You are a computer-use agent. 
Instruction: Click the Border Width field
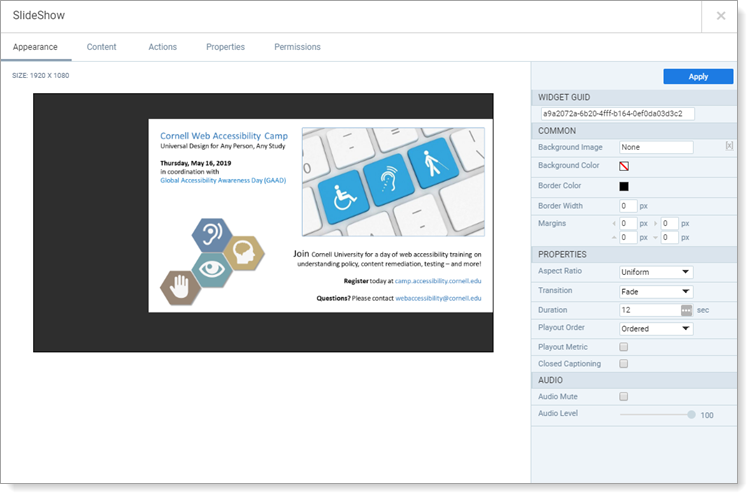[x=628, y=206]
